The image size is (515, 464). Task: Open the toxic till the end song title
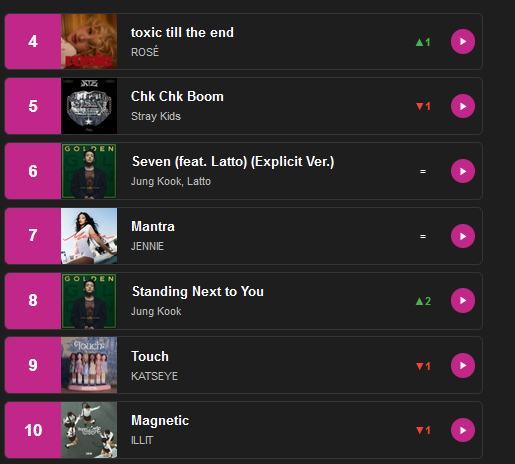182,33
